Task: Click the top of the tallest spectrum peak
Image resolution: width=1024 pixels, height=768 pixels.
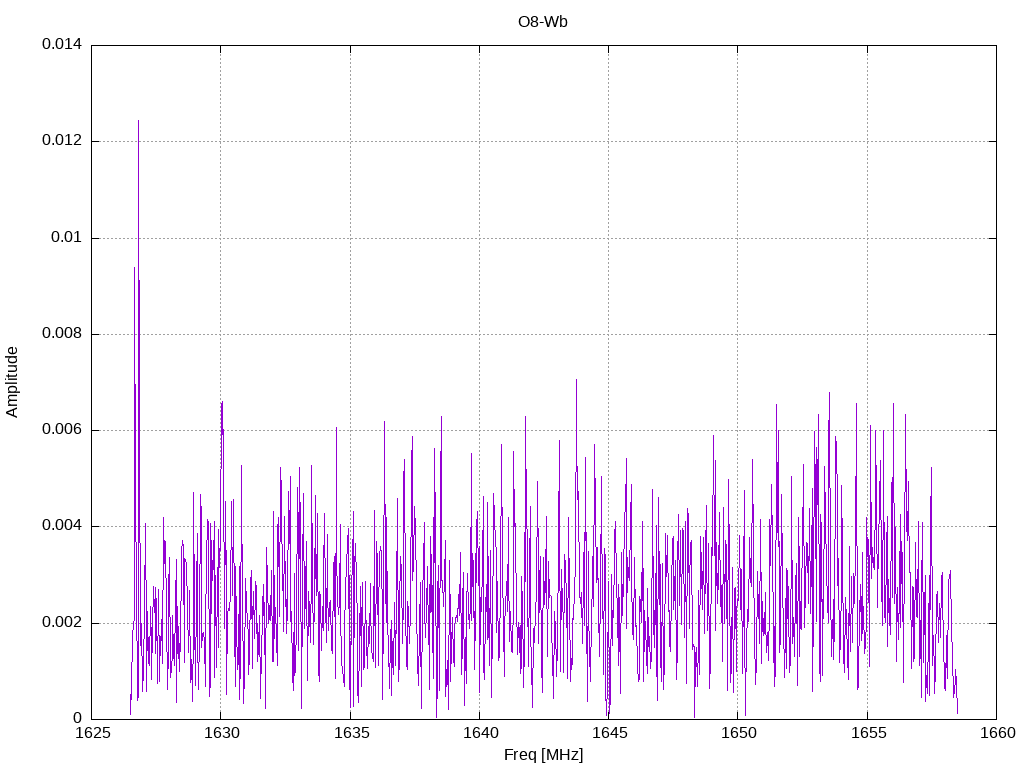Action: pos(138,121)
